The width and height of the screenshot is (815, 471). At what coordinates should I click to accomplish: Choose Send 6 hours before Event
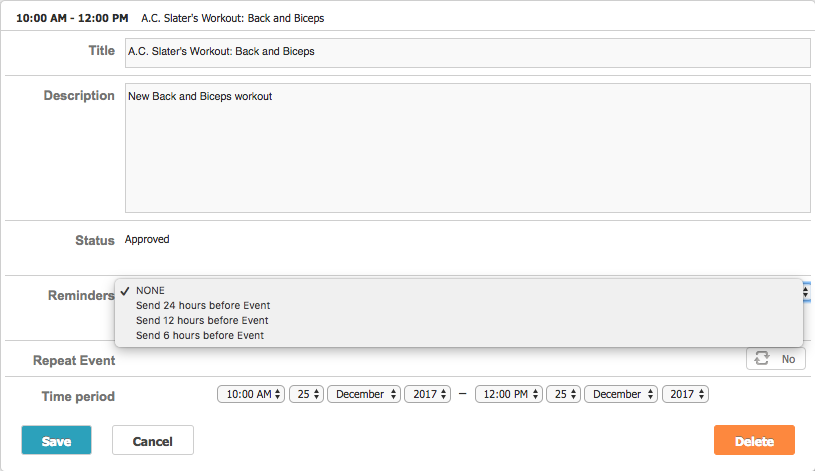[200, 335]
